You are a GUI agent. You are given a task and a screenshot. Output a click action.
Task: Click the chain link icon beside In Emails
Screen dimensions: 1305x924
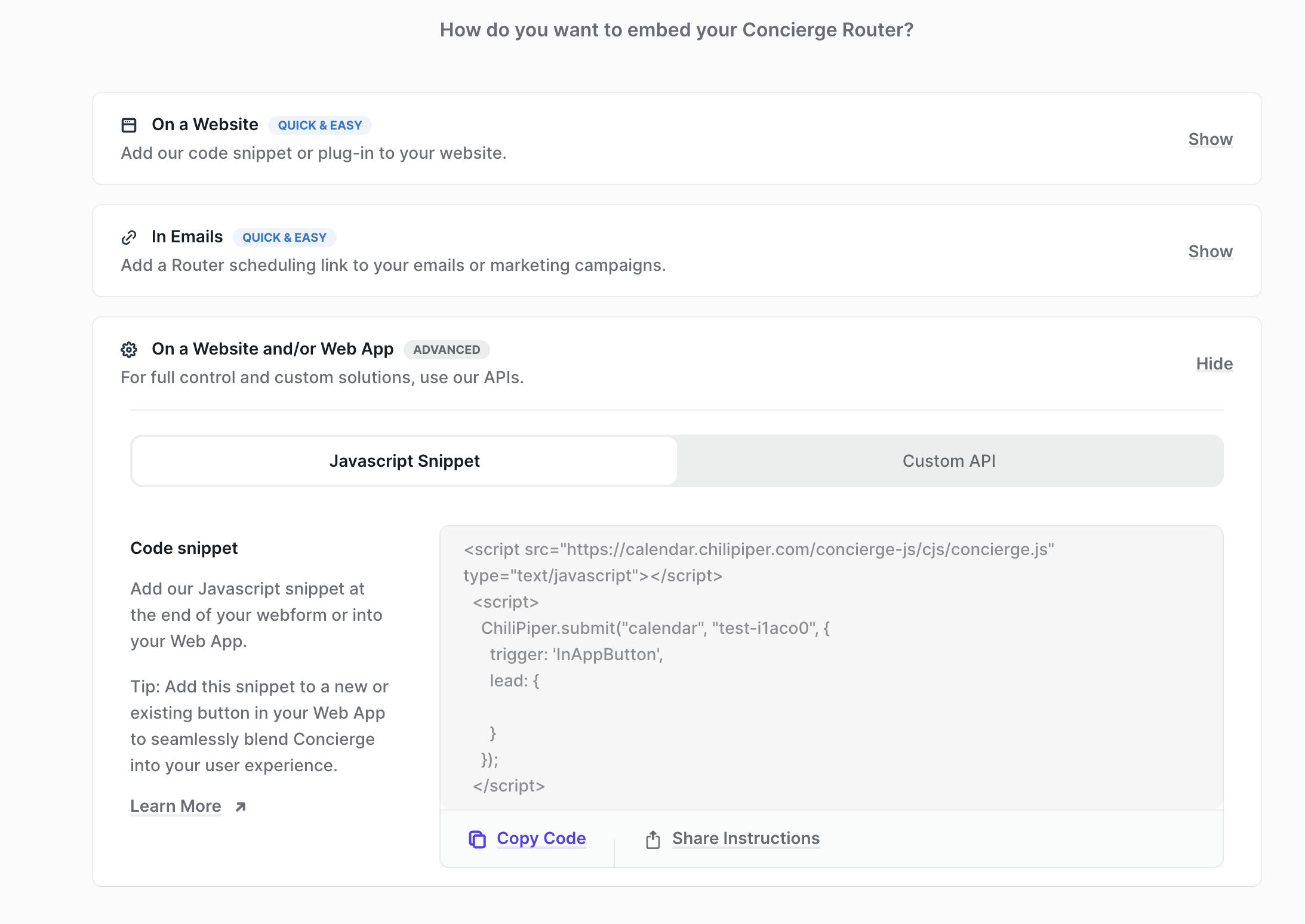pyautogui.click(x=129, y=237)
